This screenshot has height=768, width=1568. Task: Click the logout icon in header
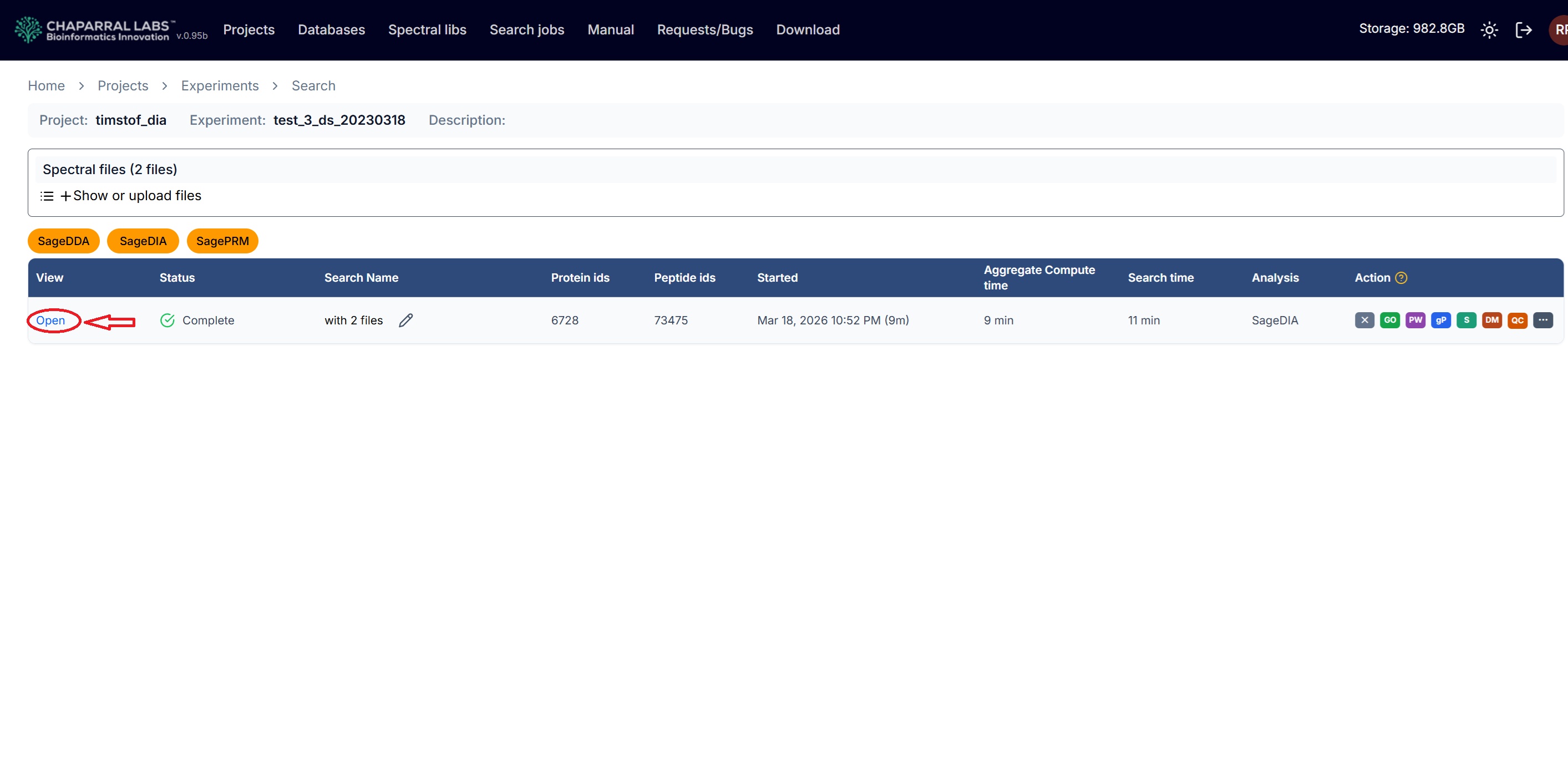click(x=1523, y=30)
